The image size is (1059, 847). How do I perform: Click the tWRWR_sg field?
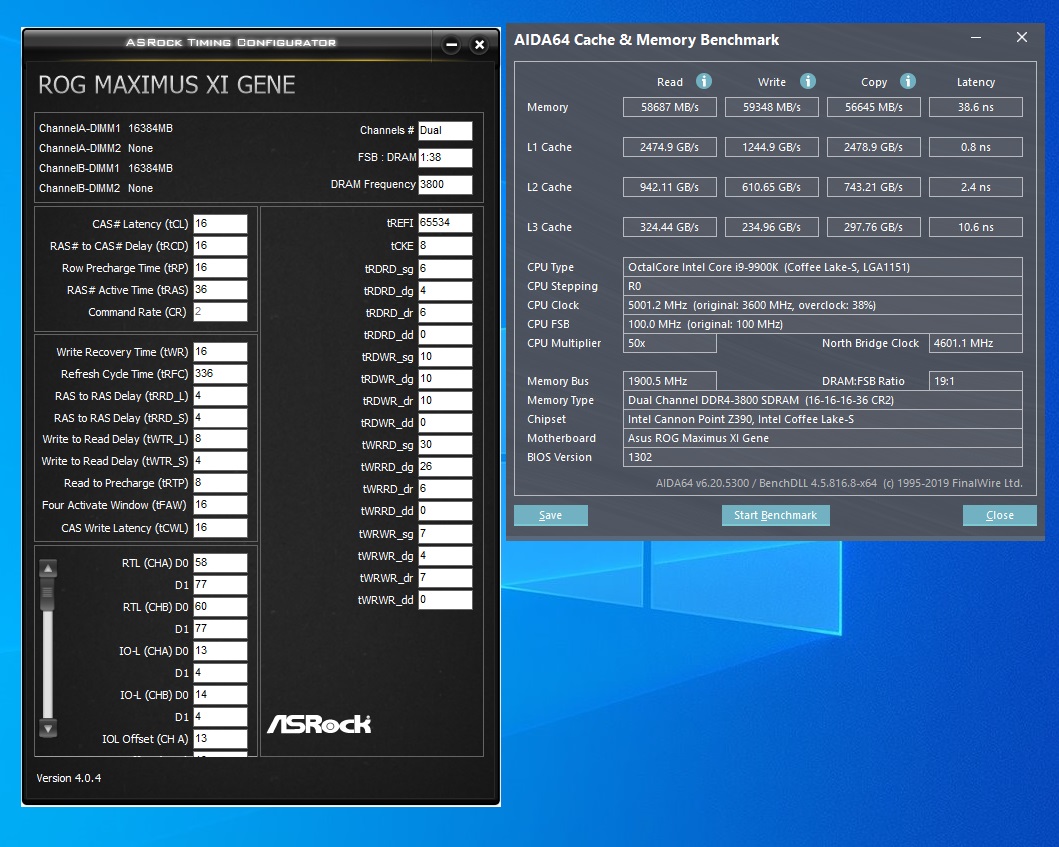445,534
